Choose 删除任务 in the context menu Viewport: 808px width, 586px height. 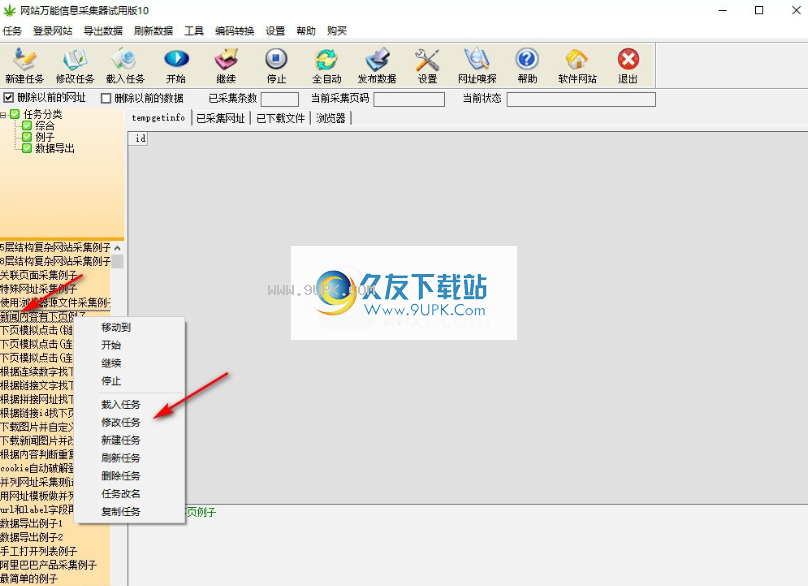pos(129,476)
